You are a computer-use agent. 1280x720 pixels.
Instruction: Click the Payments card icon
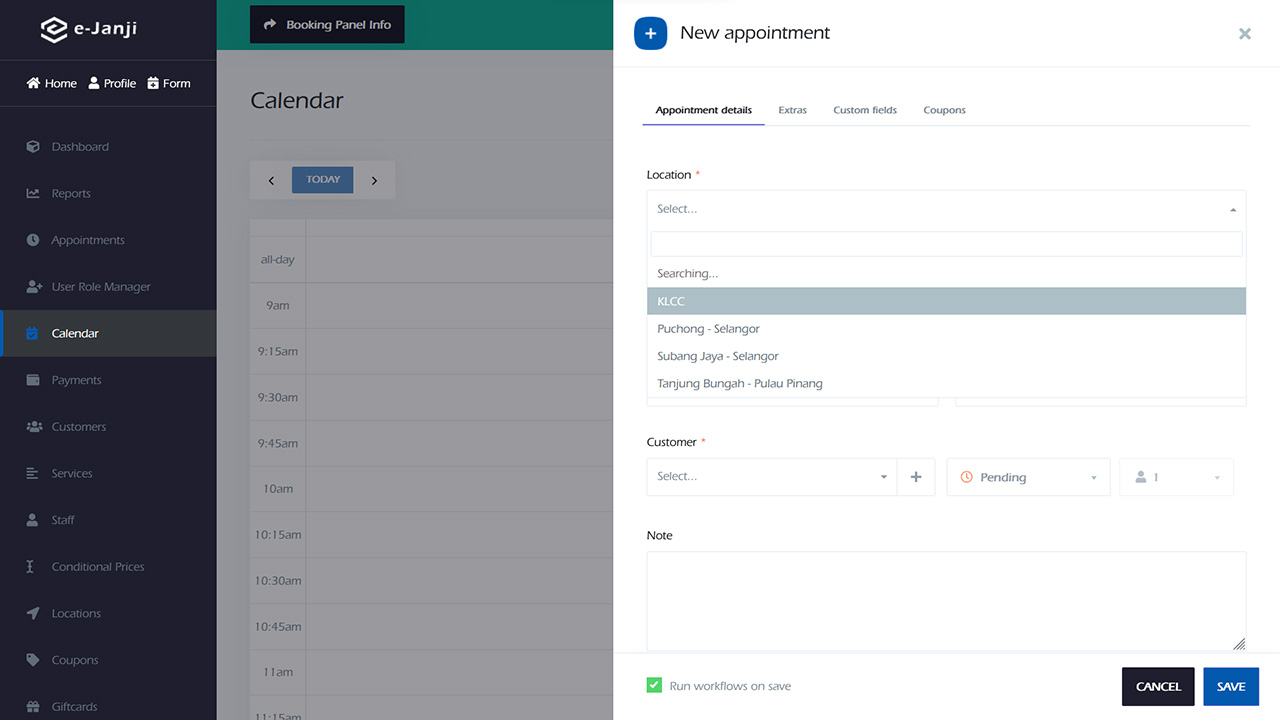pyautogui.click(x=33, y=380)
